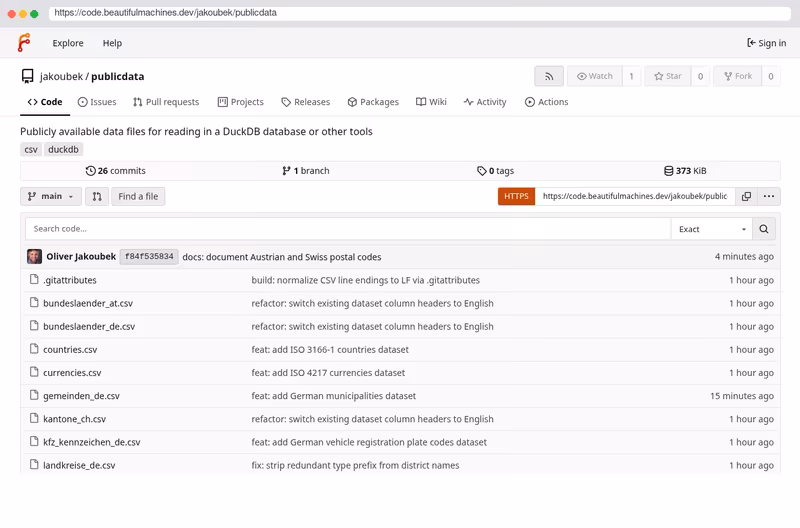Watch this repository
The height and width of the screenshot is (528, 800).
click(594, 77)
